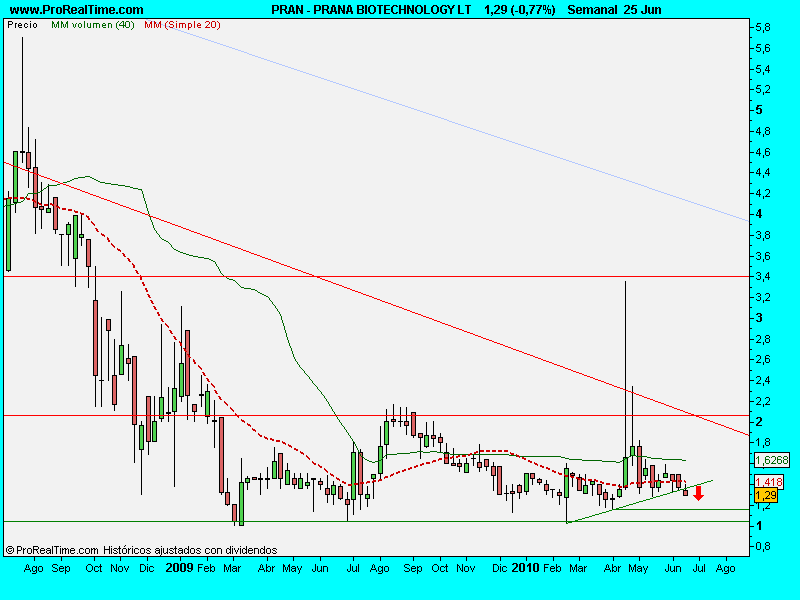This screenshot has width=800, height=600.
Task: Click the www.ProRealTime.com header link
Action: pyautogui.click(x=77, y=10)
